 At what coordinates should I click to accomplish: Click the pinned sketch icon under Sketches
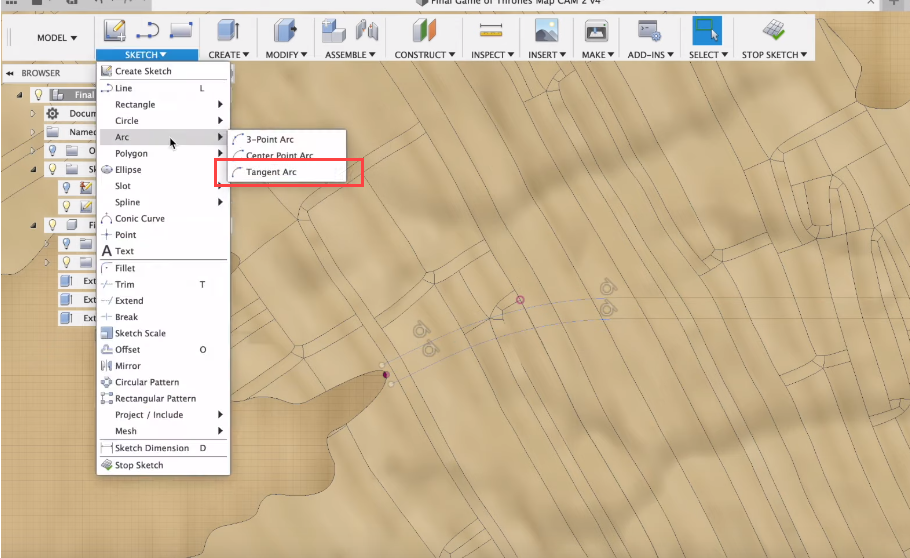pos(86,188)
